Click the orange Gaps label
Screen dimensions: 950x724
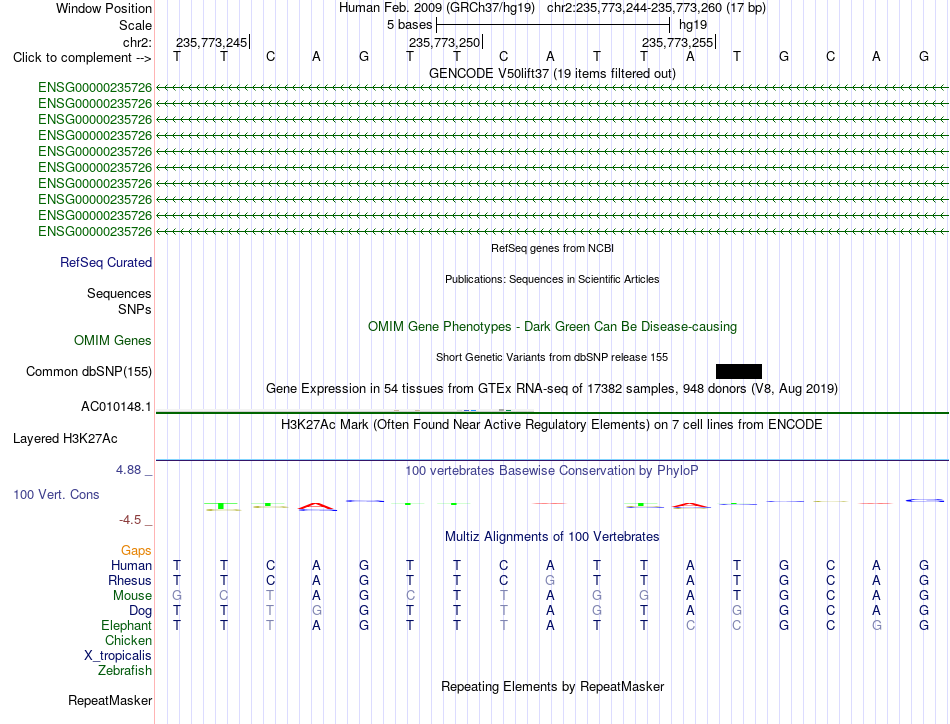point(136,550)
